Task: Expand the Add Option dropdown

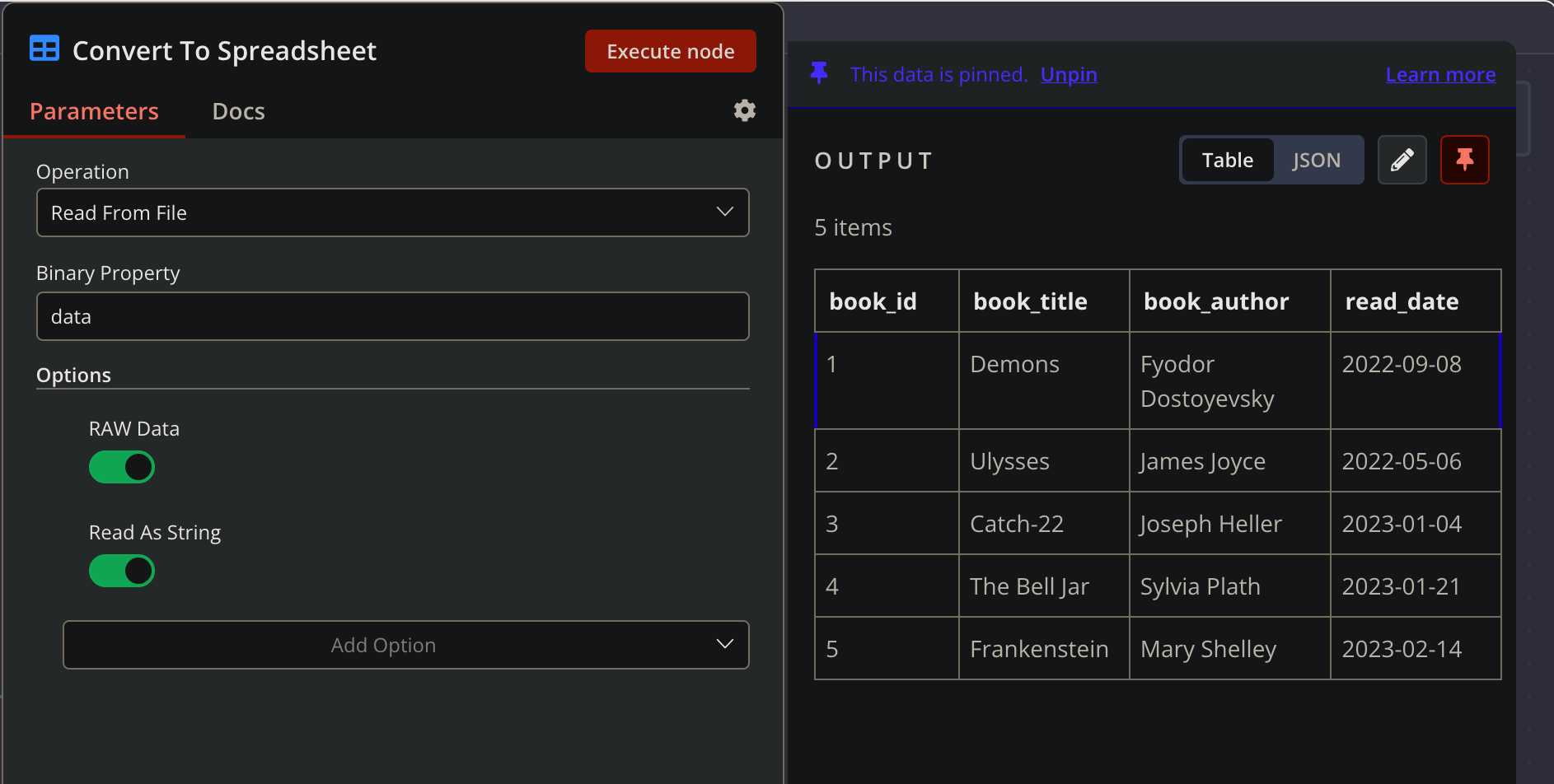Action: 405,645
